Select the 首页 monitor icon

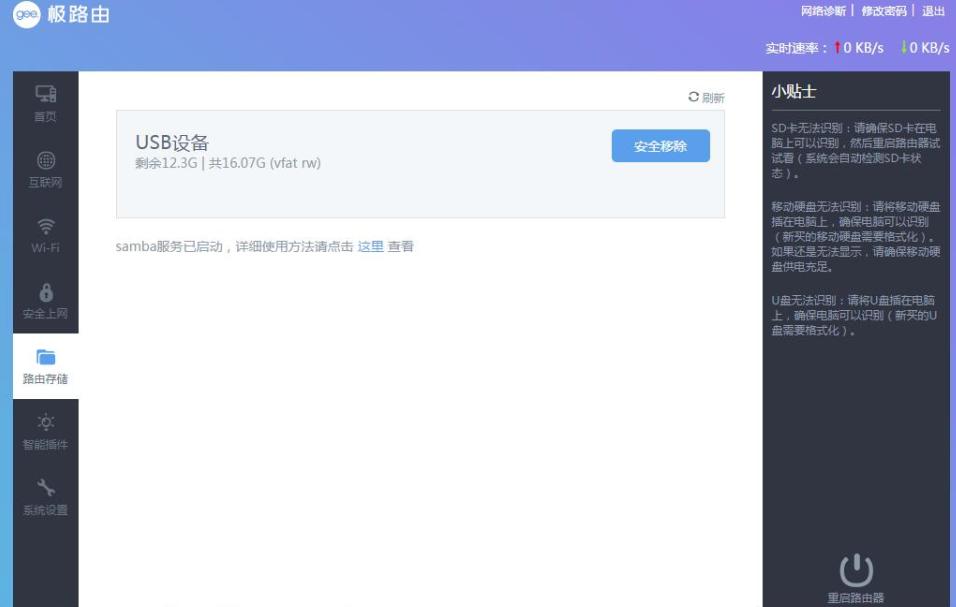click(x=43, y=93)
